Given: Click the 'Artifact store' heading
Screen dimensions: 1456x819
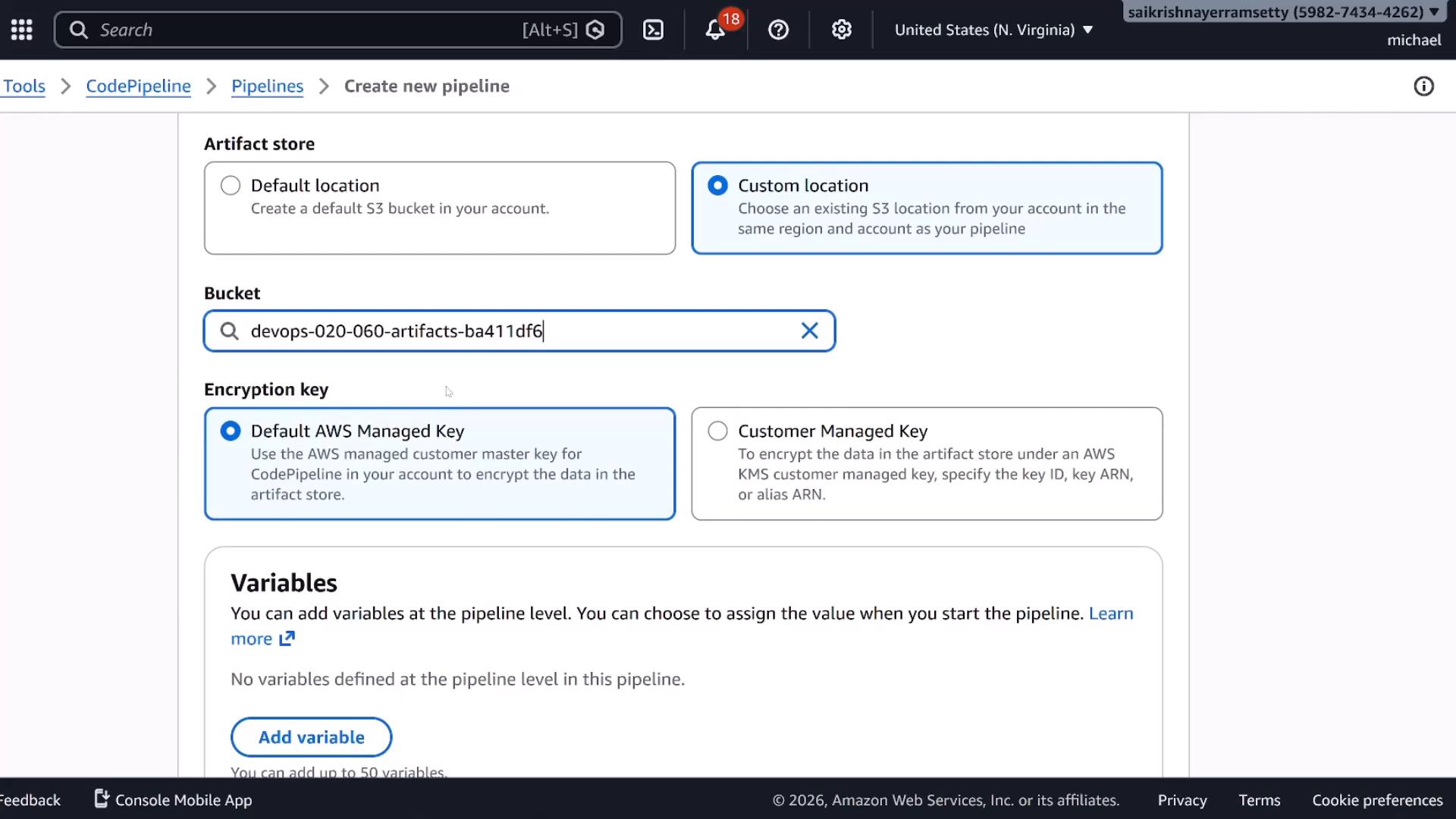Looking at the screenshot, I should pyautogui.click(x=259, y=144).
